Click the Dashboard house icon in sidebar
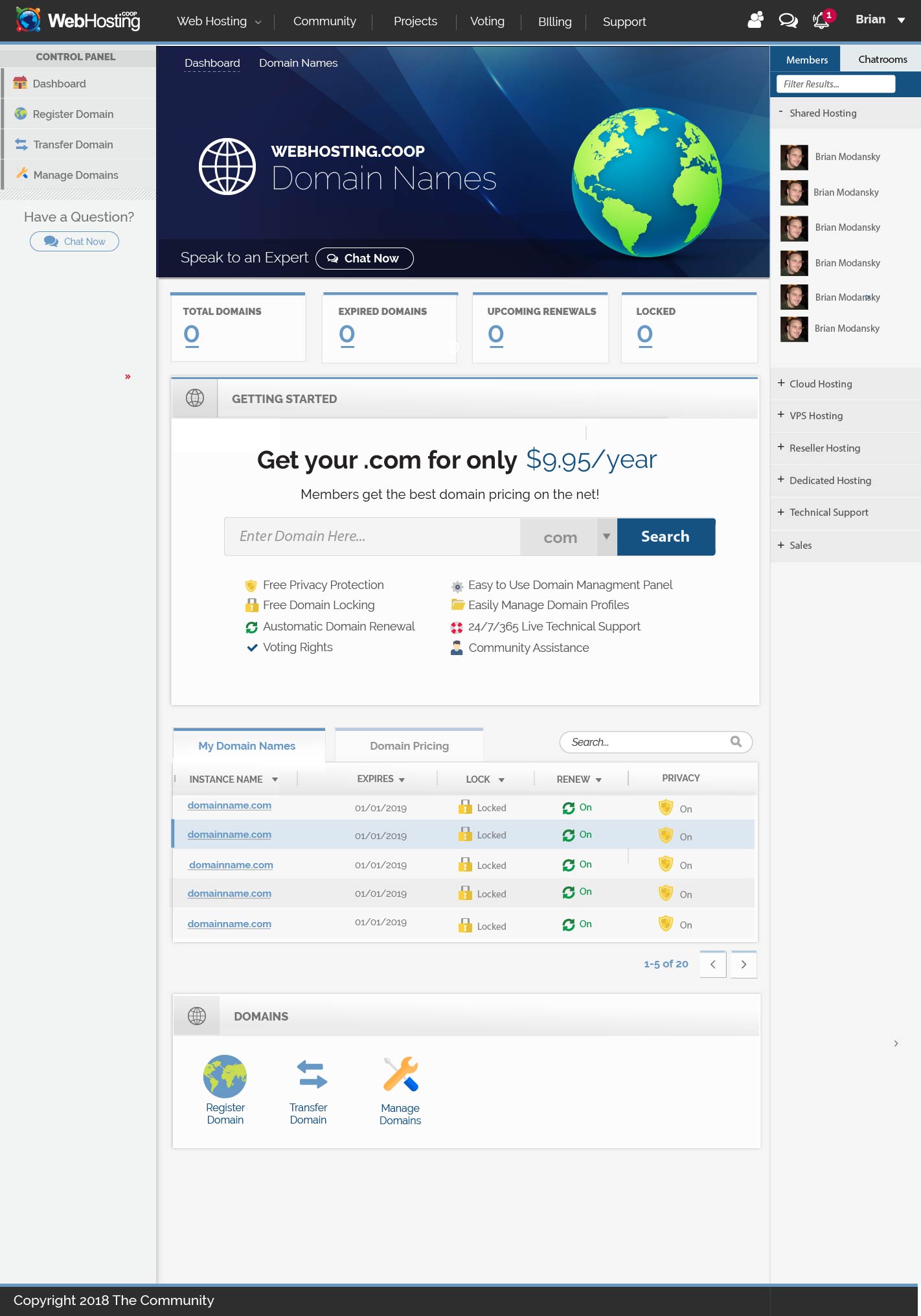The height and width of the screenshot is (1316, 921). click(20, 83)
